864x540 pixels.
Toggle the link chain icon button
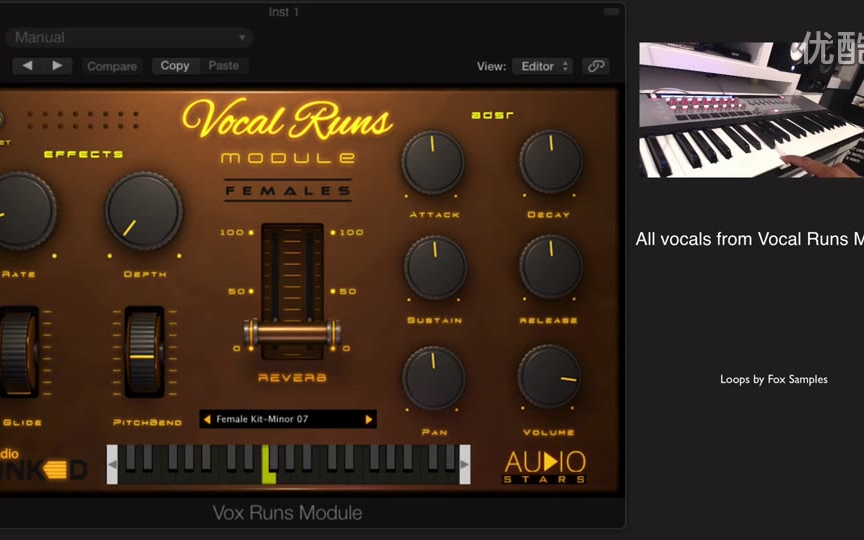coord(596,66)
